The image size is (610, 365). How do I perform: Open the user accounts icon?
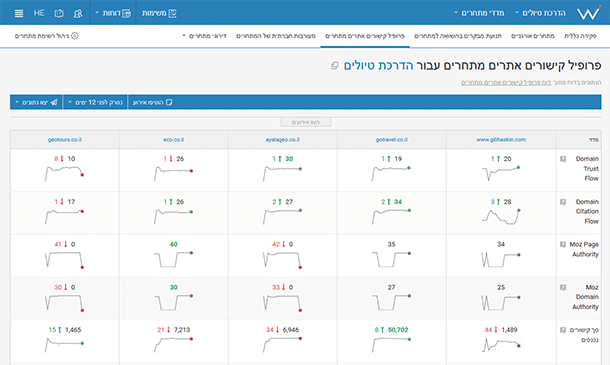point(78,13)
